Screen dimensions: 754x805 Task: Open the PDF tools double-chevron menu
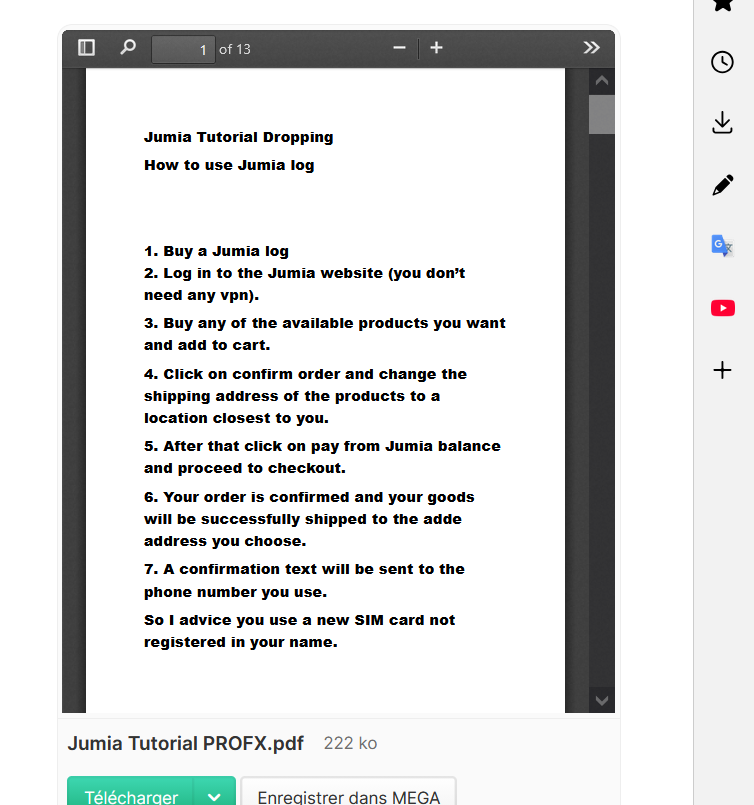point(591,48)
